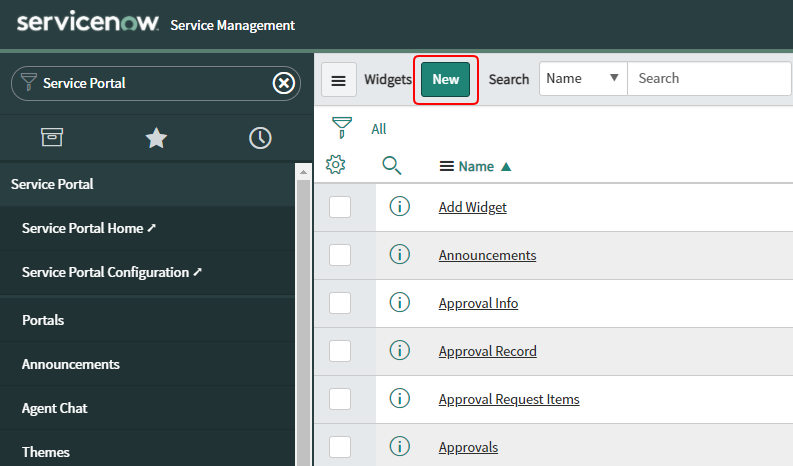Open the list hamburger menu button

click(338, 80)
